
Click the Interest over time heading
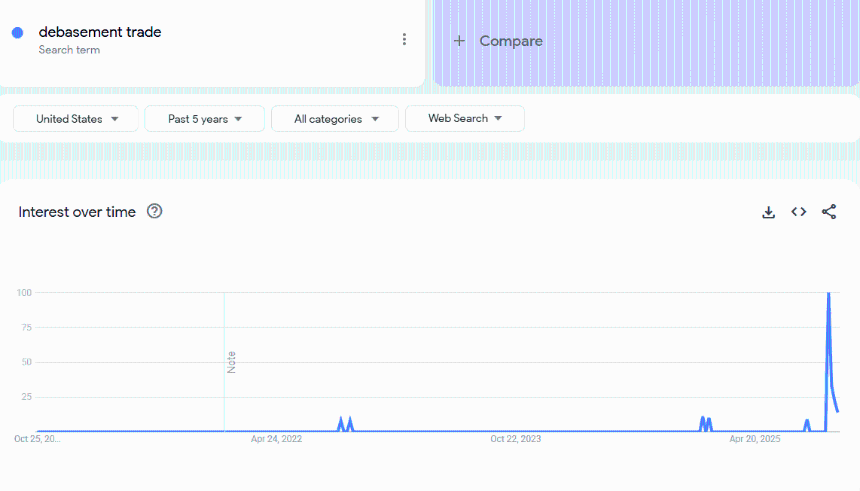pyautogui.click(x=77, y=212)
